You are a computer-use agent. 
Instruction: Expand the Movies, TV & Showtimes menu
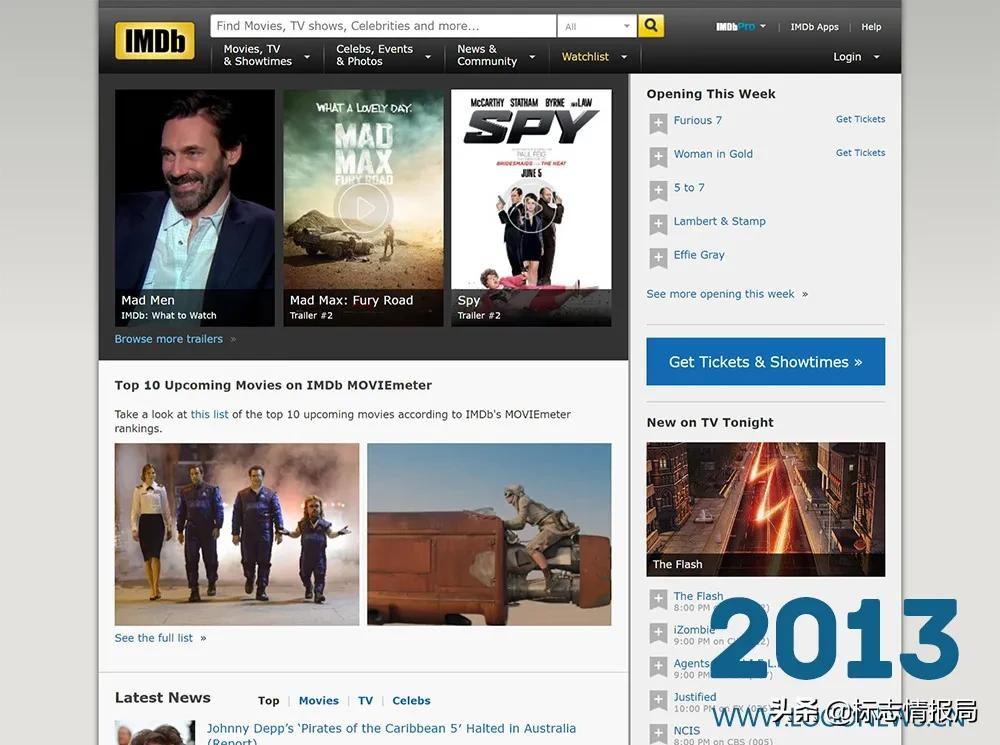pos(265,56)
